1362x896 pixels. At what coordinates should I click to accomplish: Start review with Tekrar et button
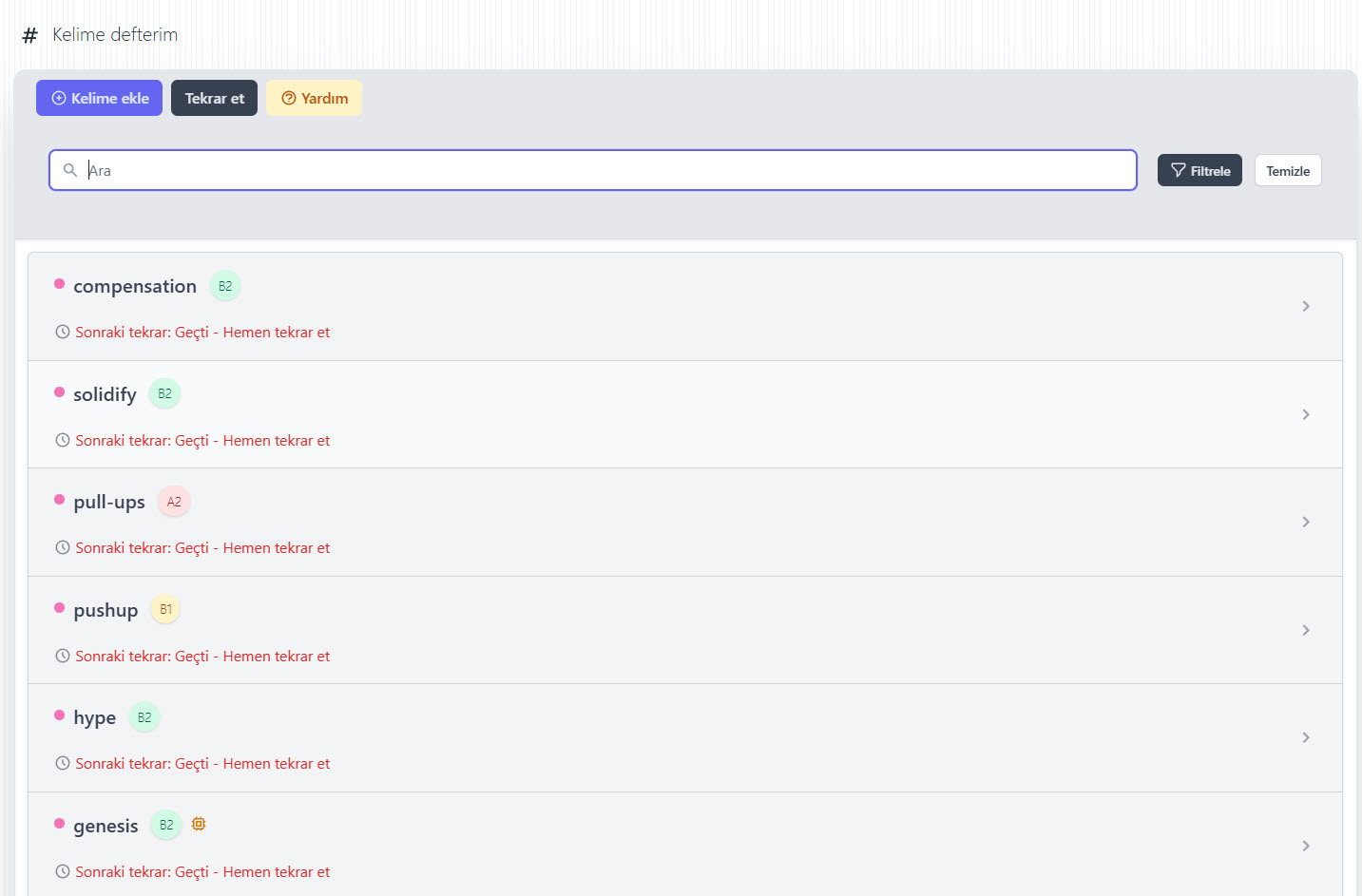214,98
